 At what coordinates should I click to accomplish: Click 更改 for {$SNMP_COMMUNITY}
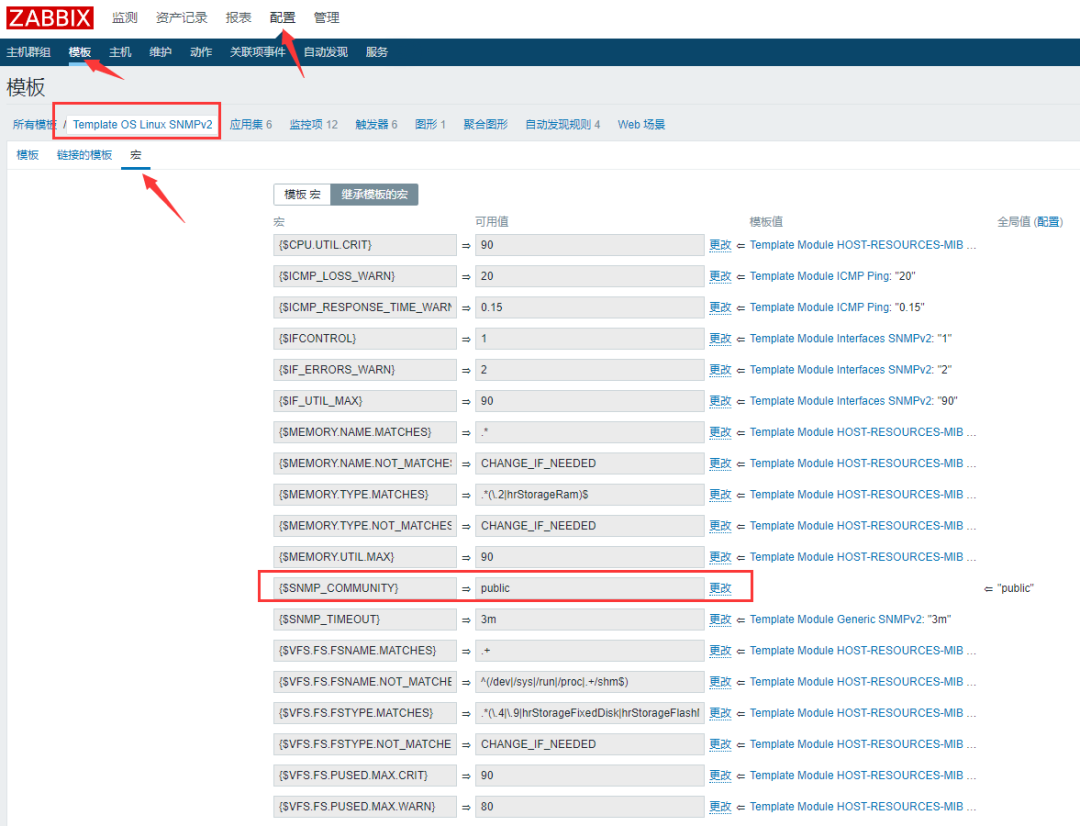pyautogui.click(x=720, y=588)
